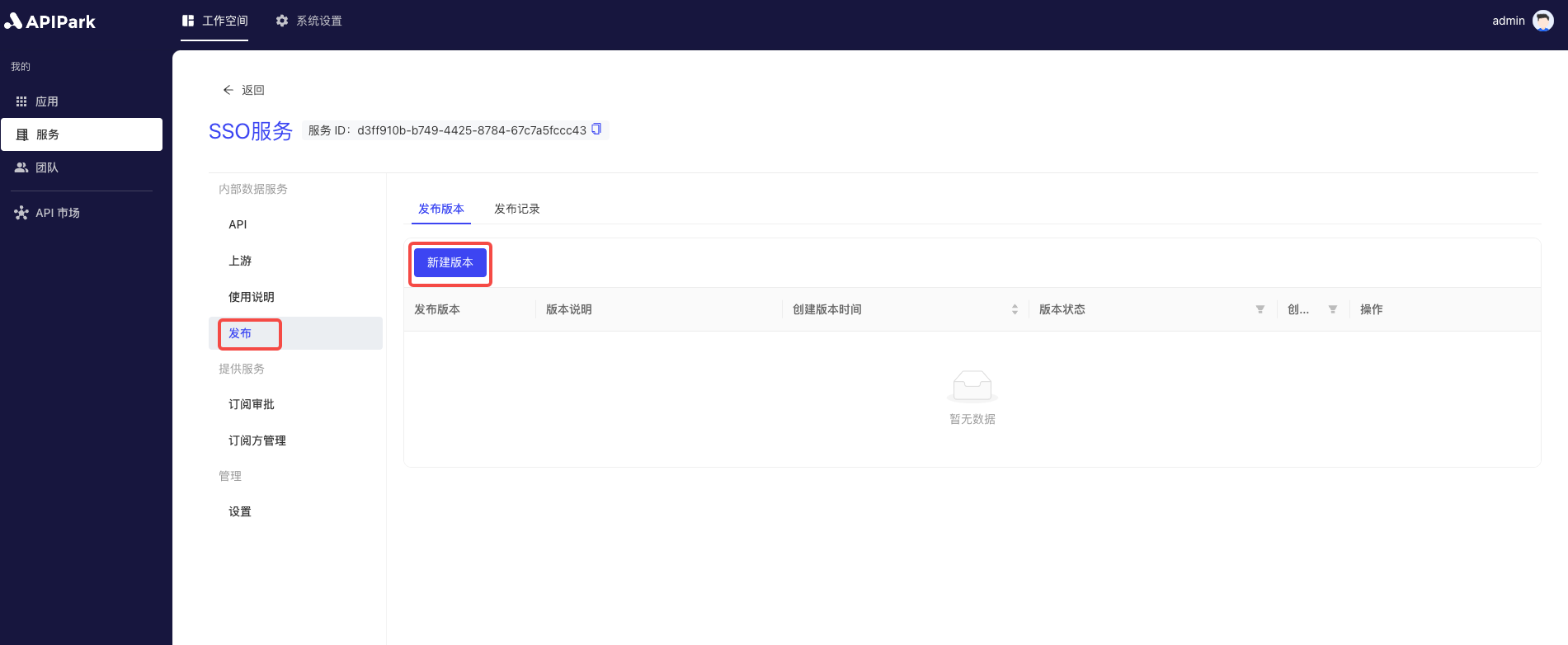Sort by 创建版本时间 sorter arrows
The image size is (1568, 645).
point(1015,309)
